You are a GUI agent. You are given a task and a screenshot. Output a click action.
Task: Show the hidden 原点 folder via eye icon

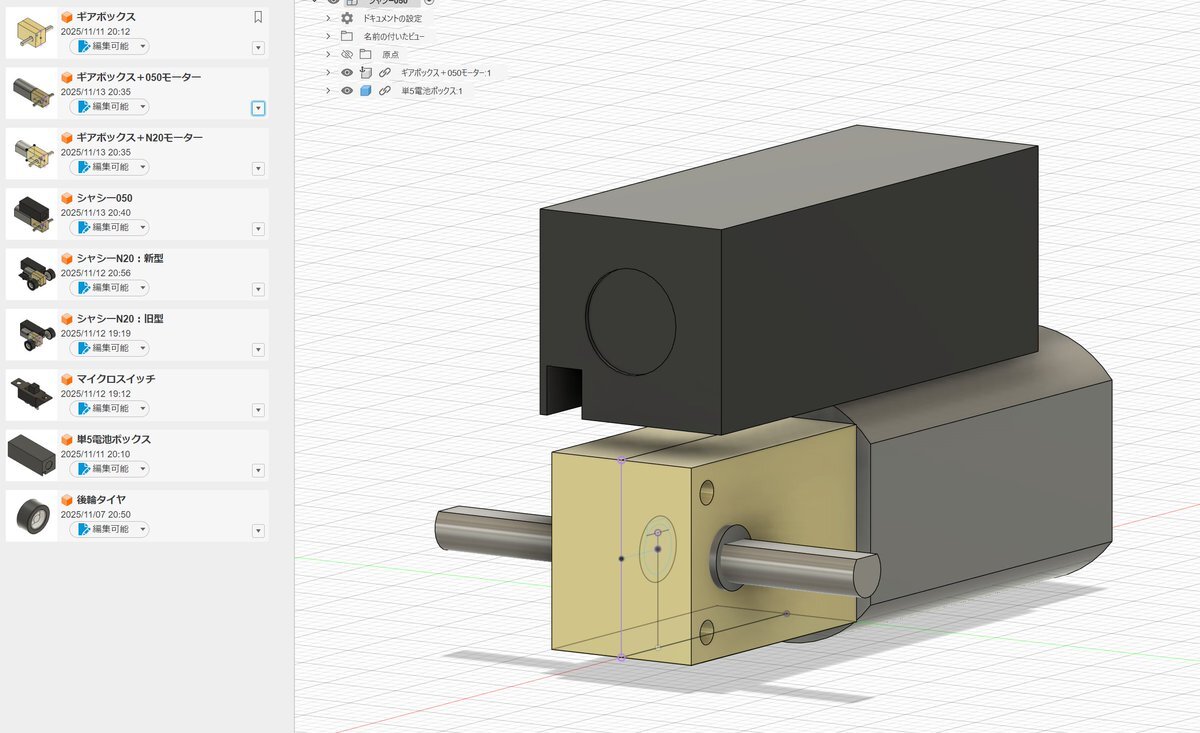(347, 54)
